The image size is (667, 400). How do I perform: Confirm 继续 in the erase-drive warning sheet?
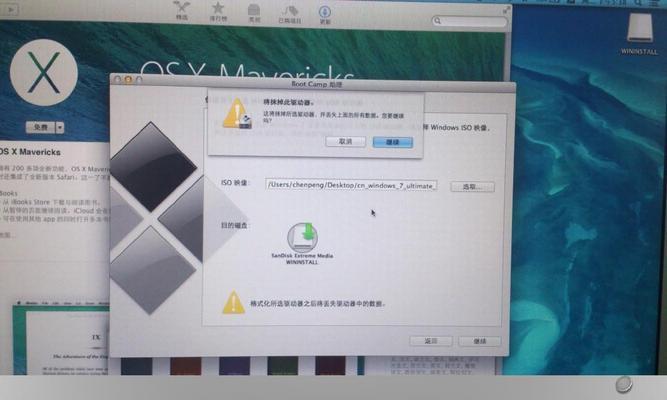[393, 142]
